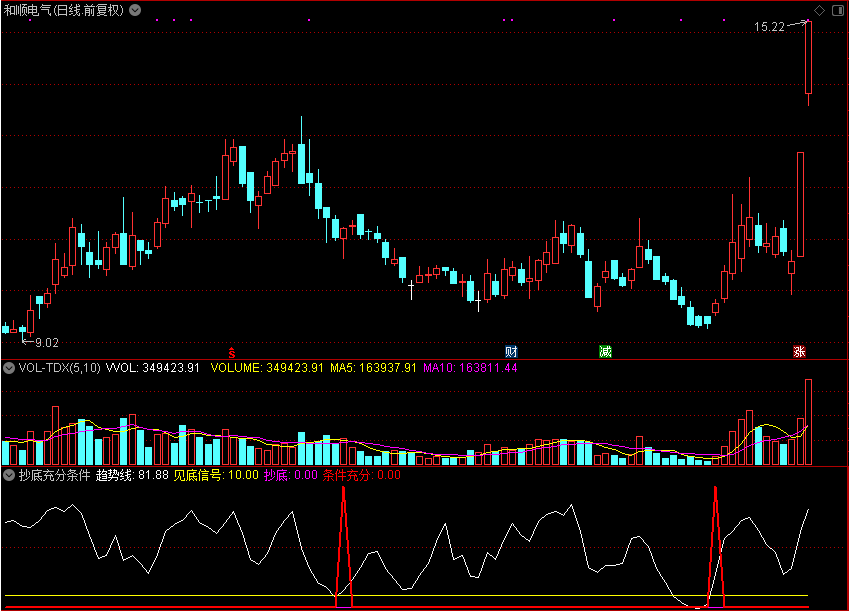Screen dimensions: 849x611
Task: Click the 9.02 low price label
Action: [47, 343]
